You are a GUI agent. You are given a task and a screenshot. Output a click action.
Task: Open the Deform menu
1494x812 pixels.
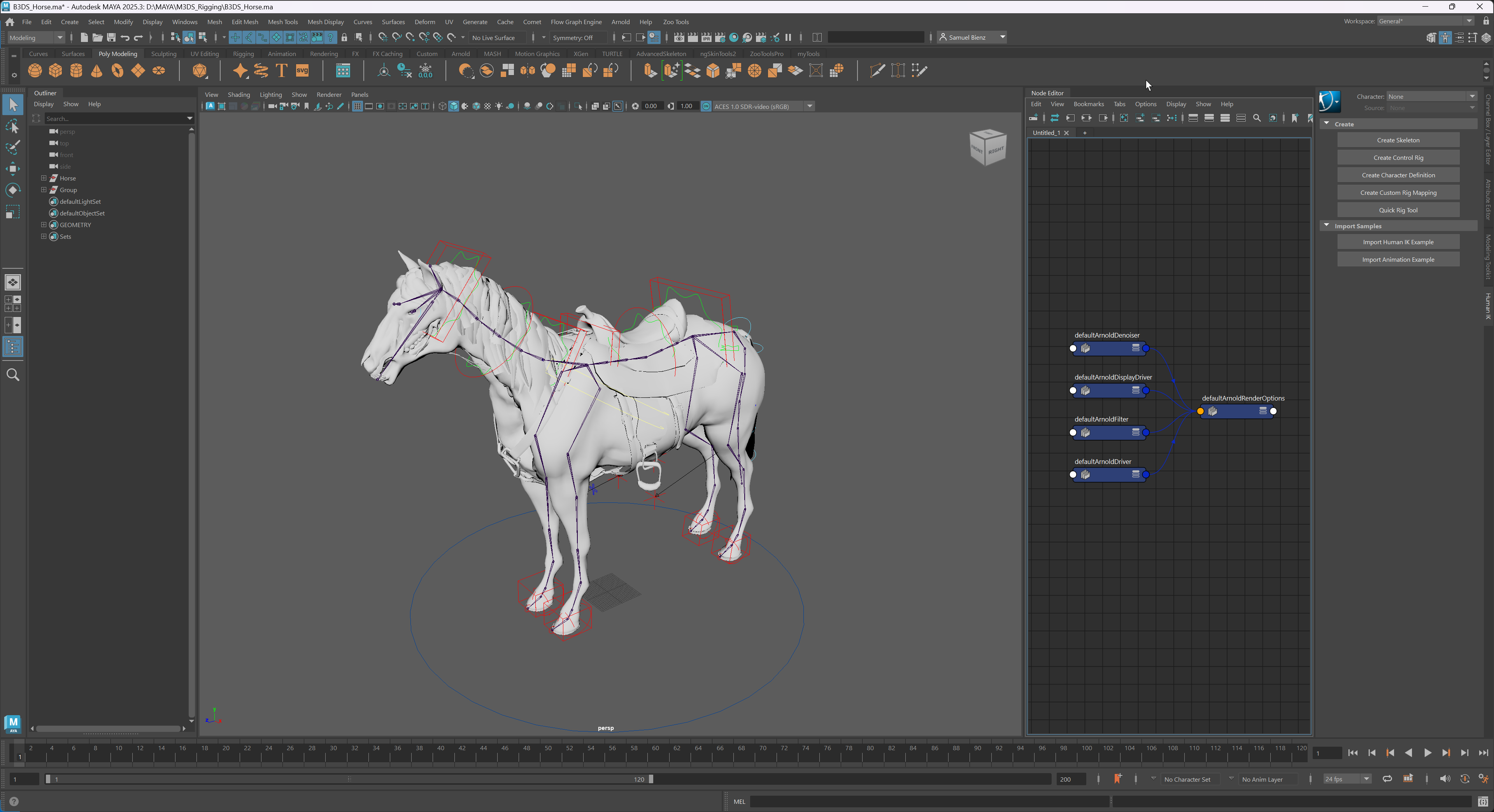click(424, 22)
